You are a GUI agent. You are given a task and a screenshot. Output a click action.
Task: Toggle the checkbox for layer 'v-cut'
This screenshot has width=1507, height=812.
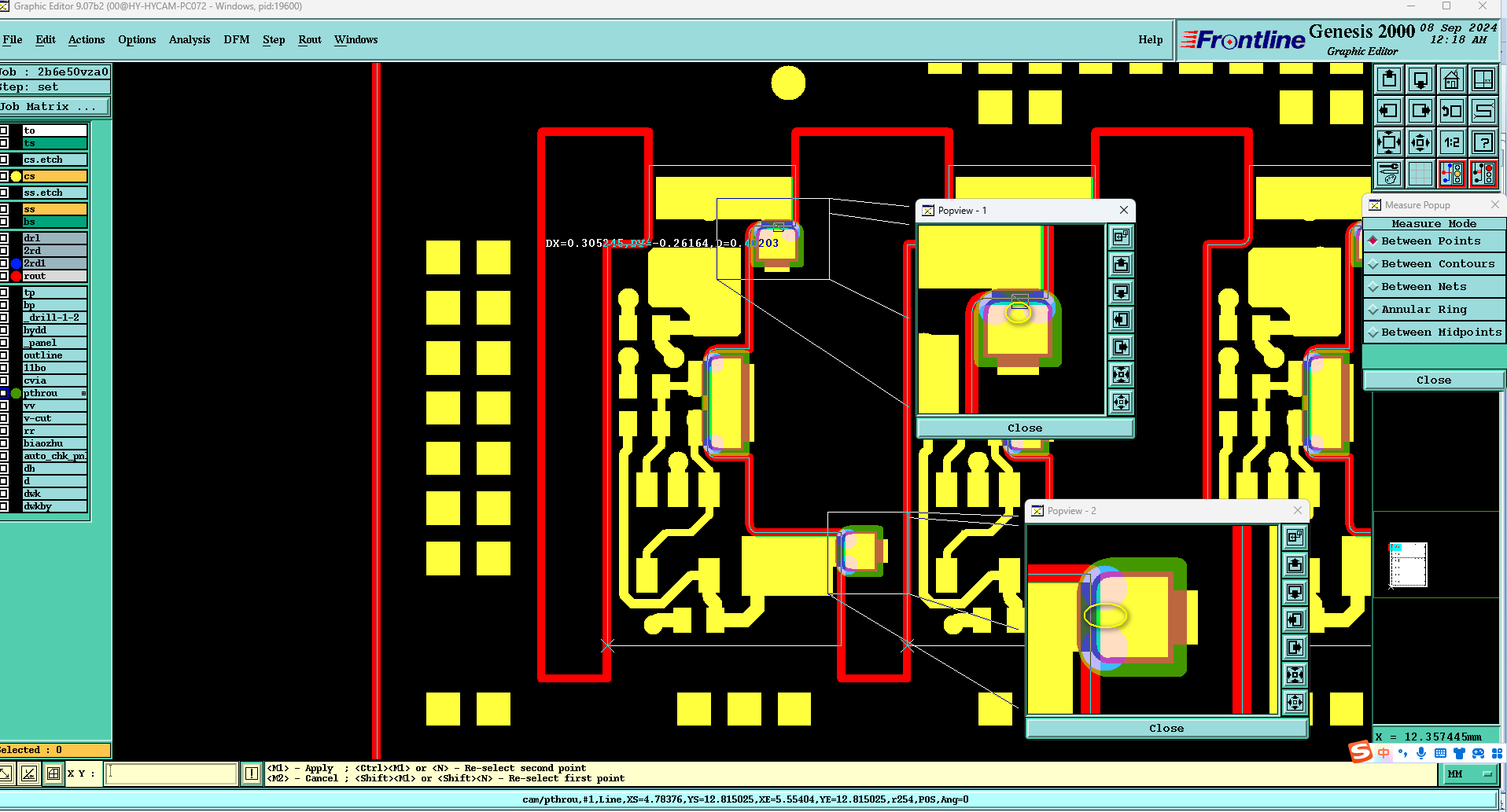click(x=4, y=418)
